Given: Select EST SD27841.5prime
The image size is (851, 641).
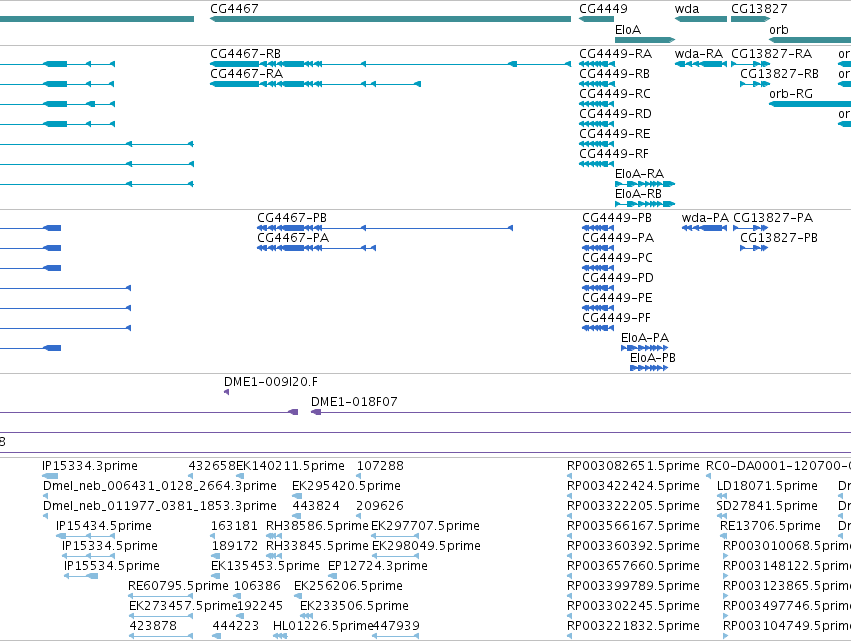Looking at the screenshot, I should tap(722, 516).
